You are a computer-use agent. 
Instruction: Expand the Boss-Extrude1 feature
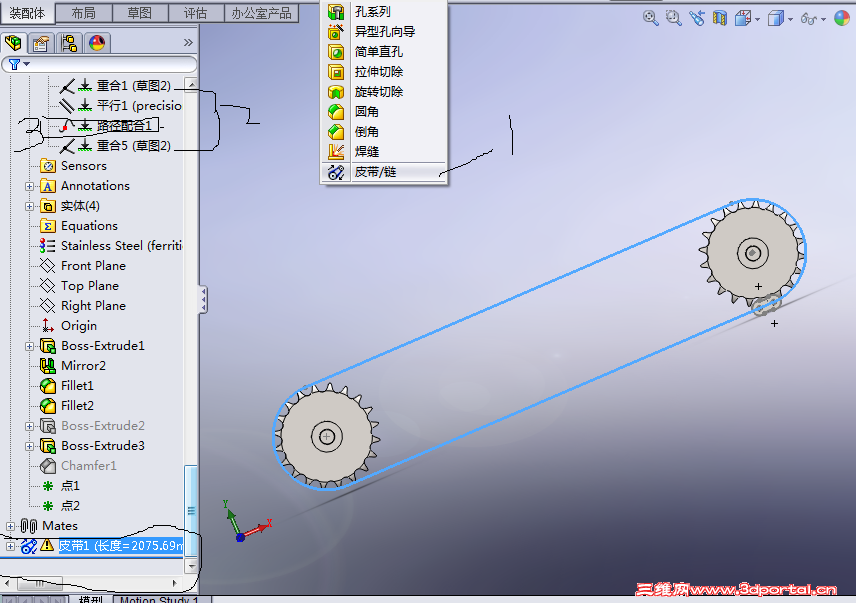point(29,346)
